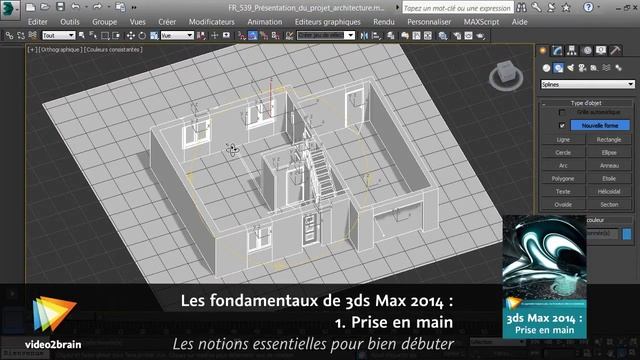Open the Select by Name icon
The width and height of the screenshot is (640, 360).
click(x=93, y=36)
